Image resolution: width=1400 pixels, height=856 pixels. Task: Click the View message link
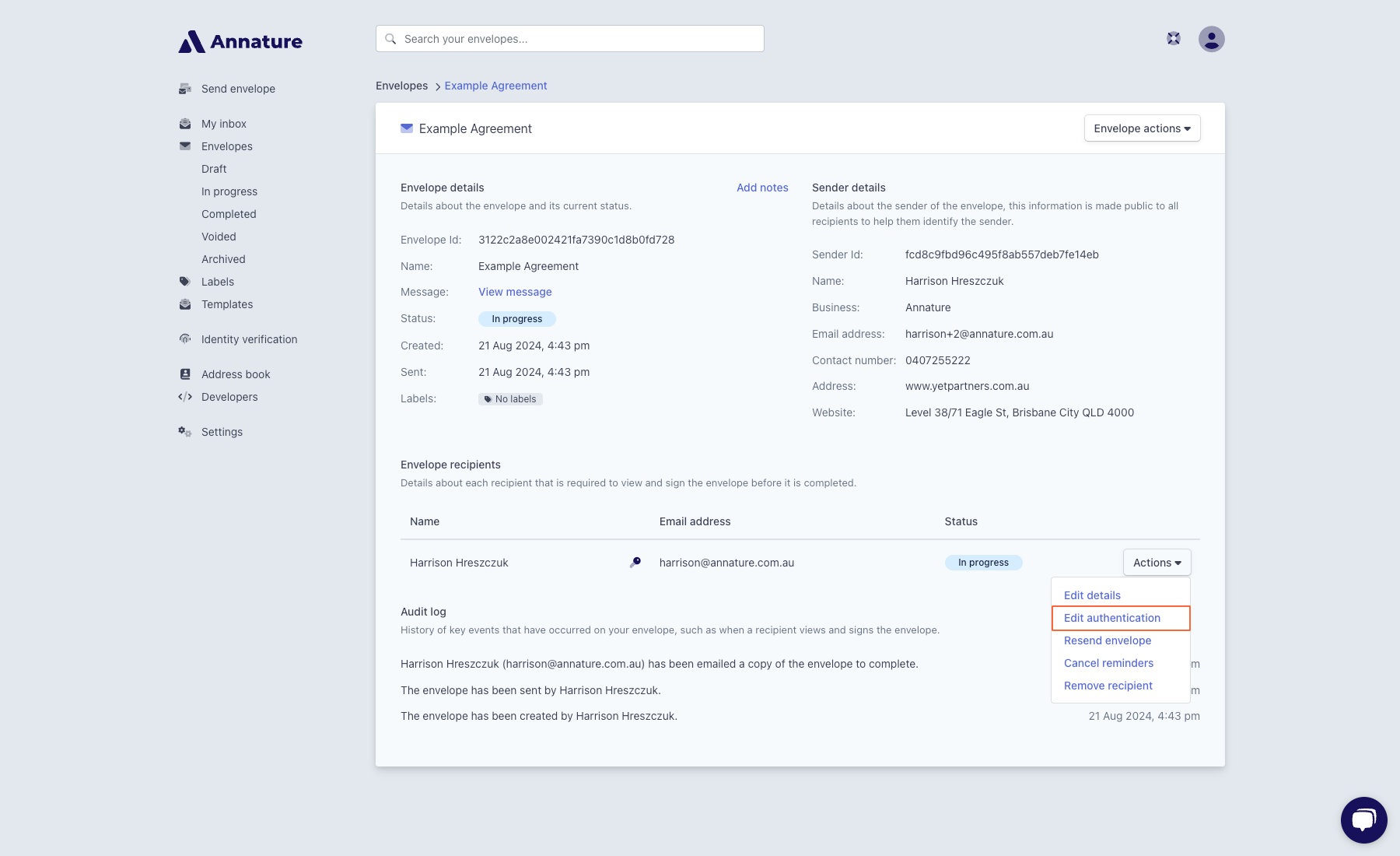pyautogui.click(x=515, y=292)
